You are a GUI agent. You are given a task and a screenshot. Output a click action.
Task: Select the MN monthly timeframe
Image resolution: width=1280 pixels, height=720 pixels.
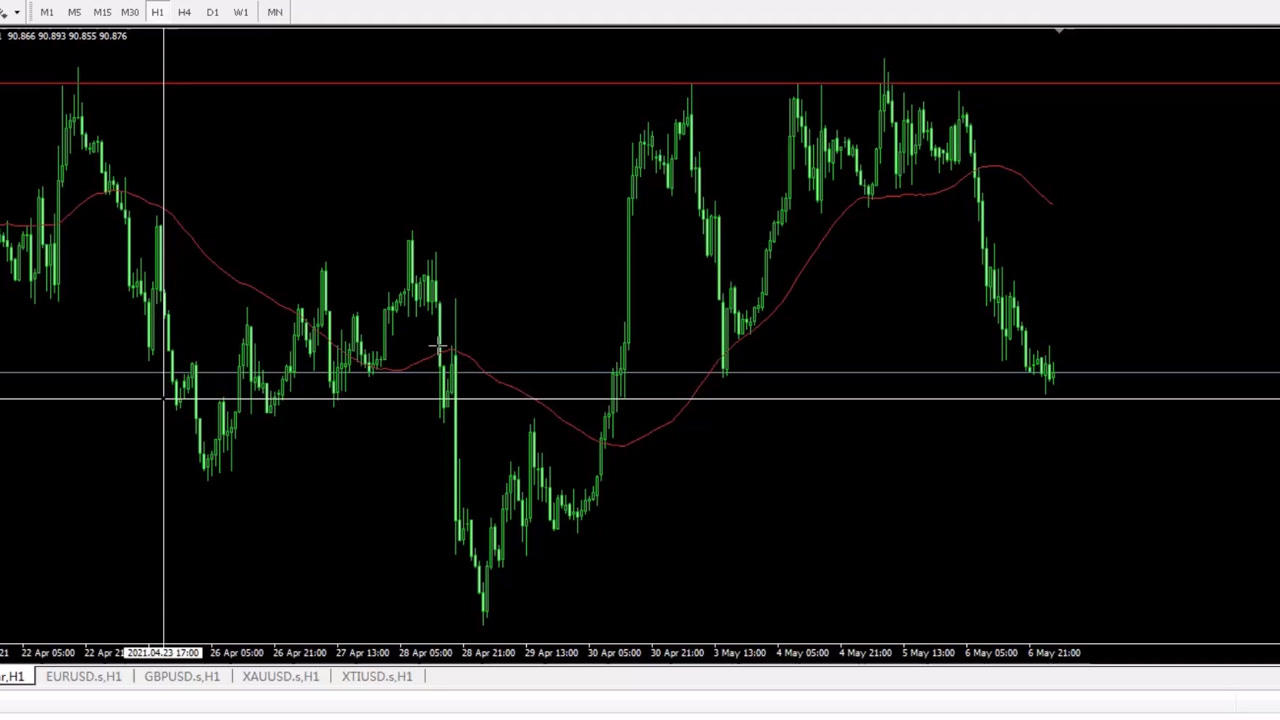click(x=275, y=12)
